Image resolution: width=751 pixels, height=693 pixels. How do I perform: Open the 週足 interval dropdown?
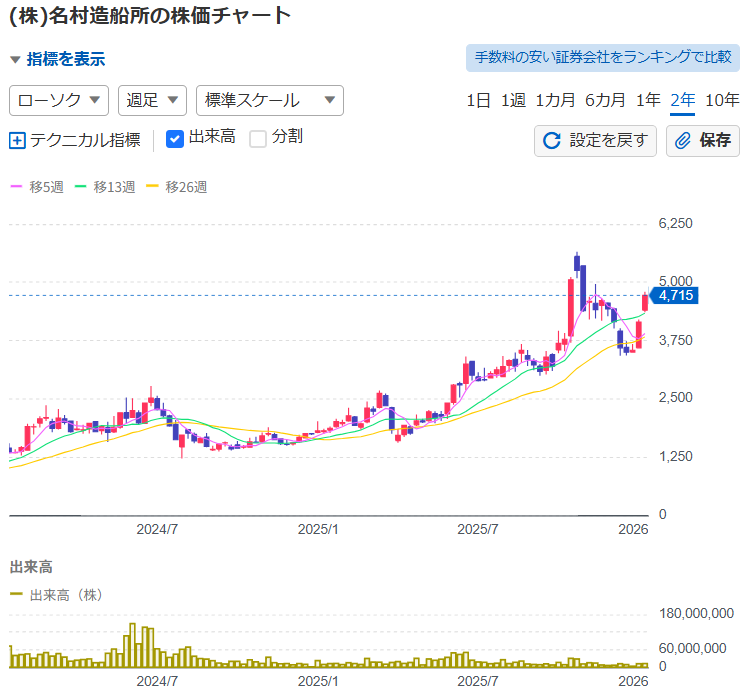[152, 100]
